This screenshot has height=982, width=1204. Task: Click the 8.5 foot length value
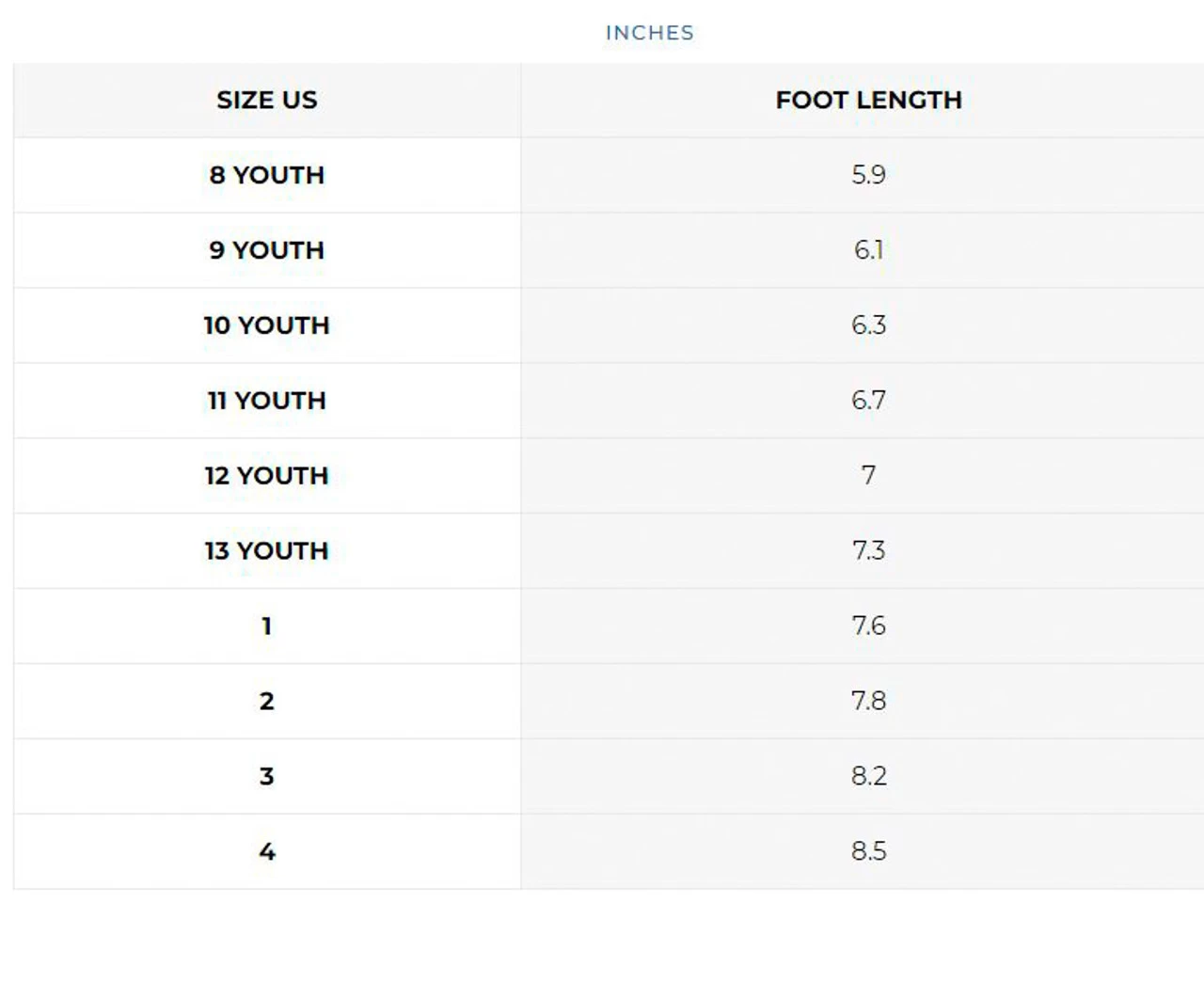868,852
